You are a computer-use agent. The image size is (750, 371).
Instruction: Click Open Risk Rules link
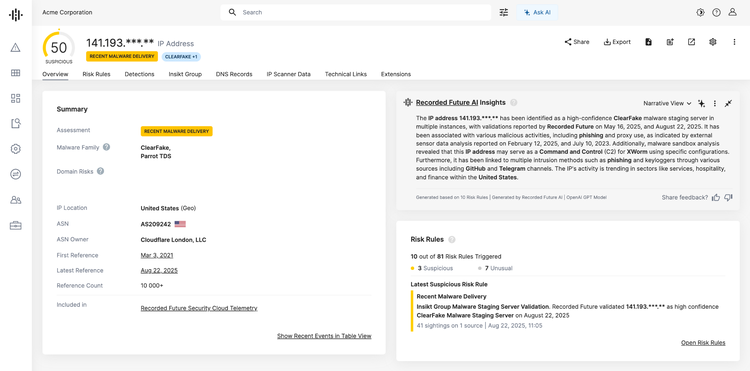703,343
